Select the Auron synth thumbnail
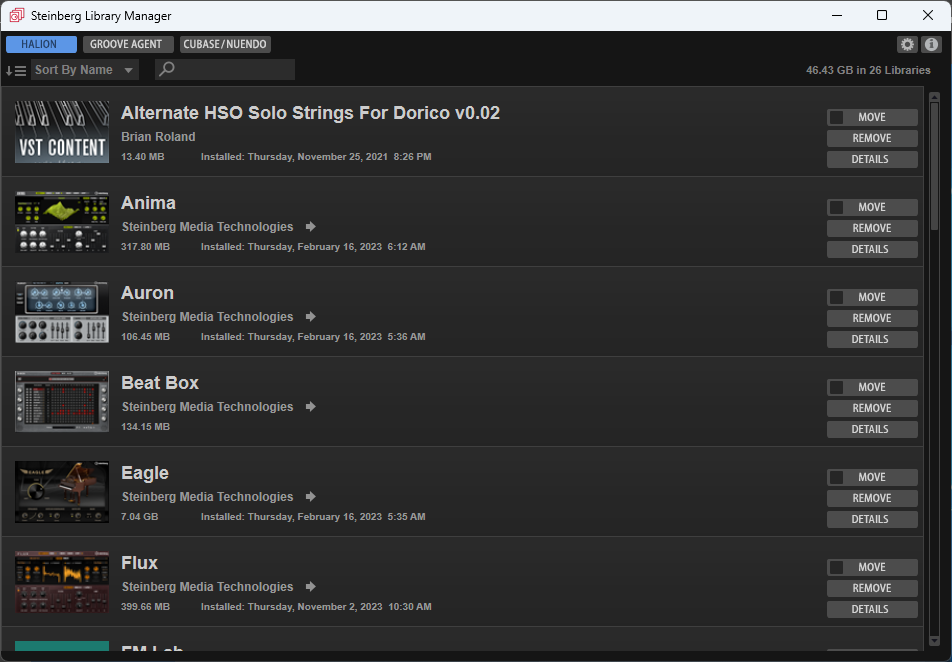The height and width of the screenshot is (662, 952). coord(62,312)
